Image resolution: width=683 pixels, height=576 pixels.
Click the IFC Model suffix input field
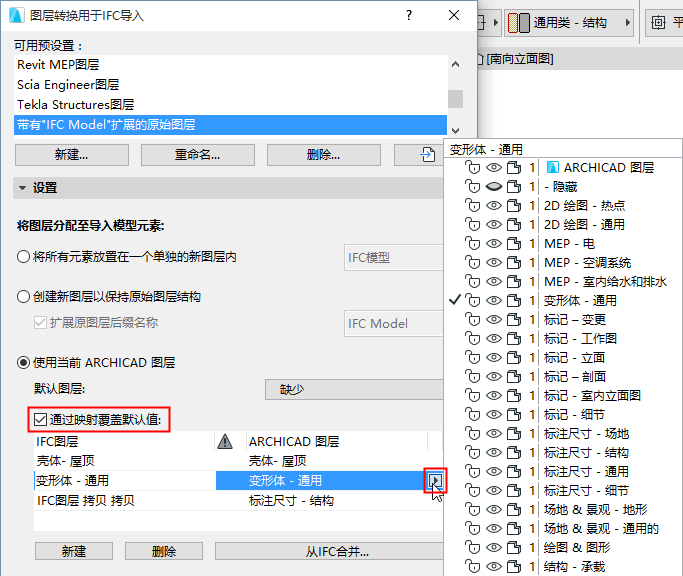click(394, 323)
